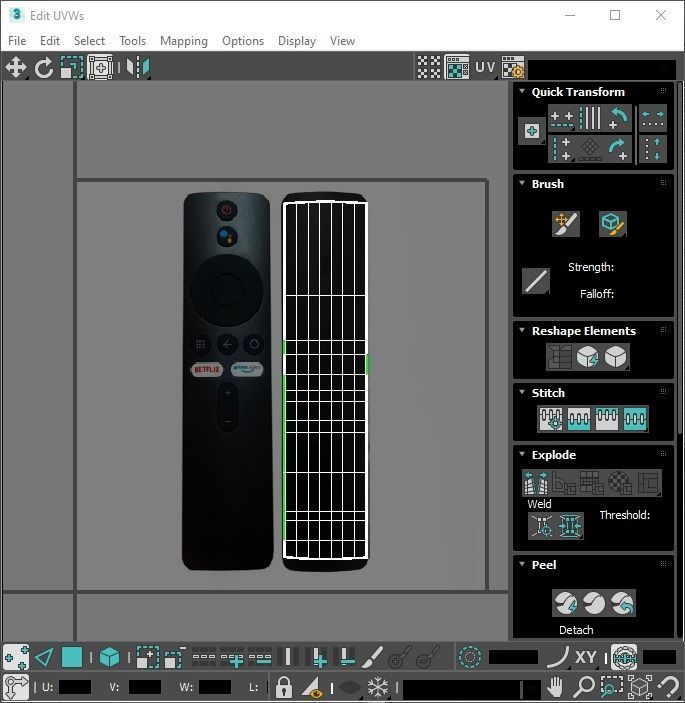Toggle Display Only Selected Polygons eye icon
Viewport: 685px width, 703px height.
click(313, 686)
